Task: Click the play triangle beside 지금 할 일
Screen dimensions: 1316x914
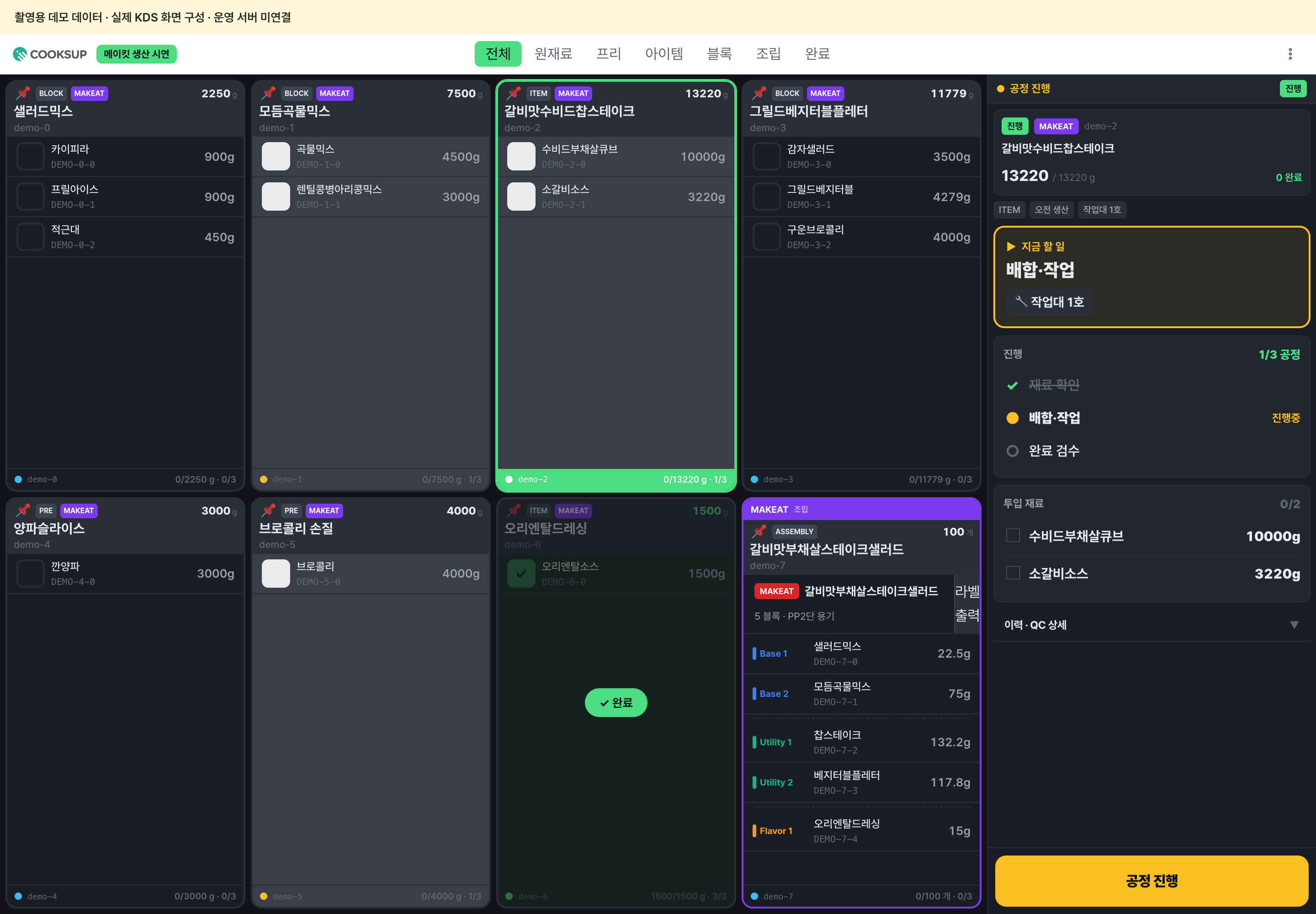Action: (1011, 246)
